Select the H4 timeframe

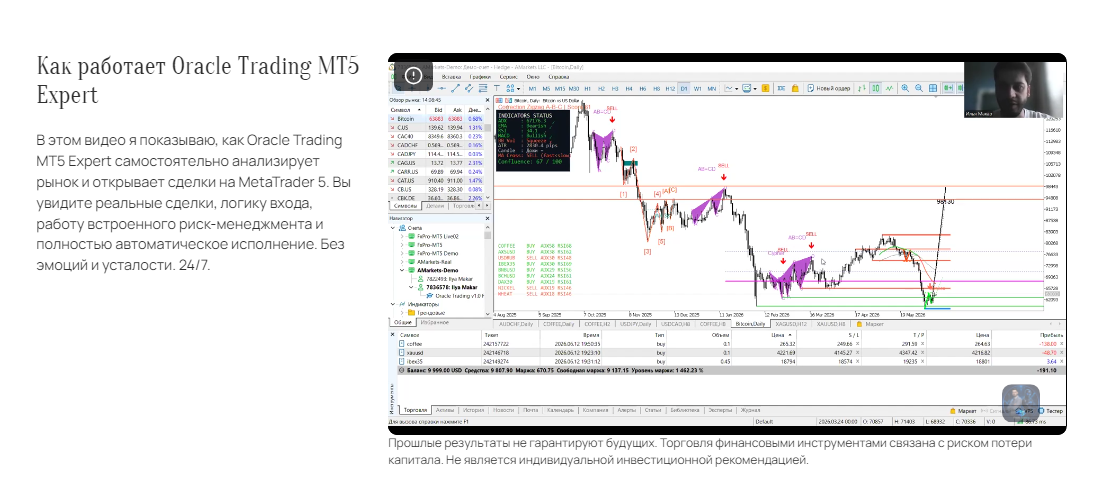point(629,88)
